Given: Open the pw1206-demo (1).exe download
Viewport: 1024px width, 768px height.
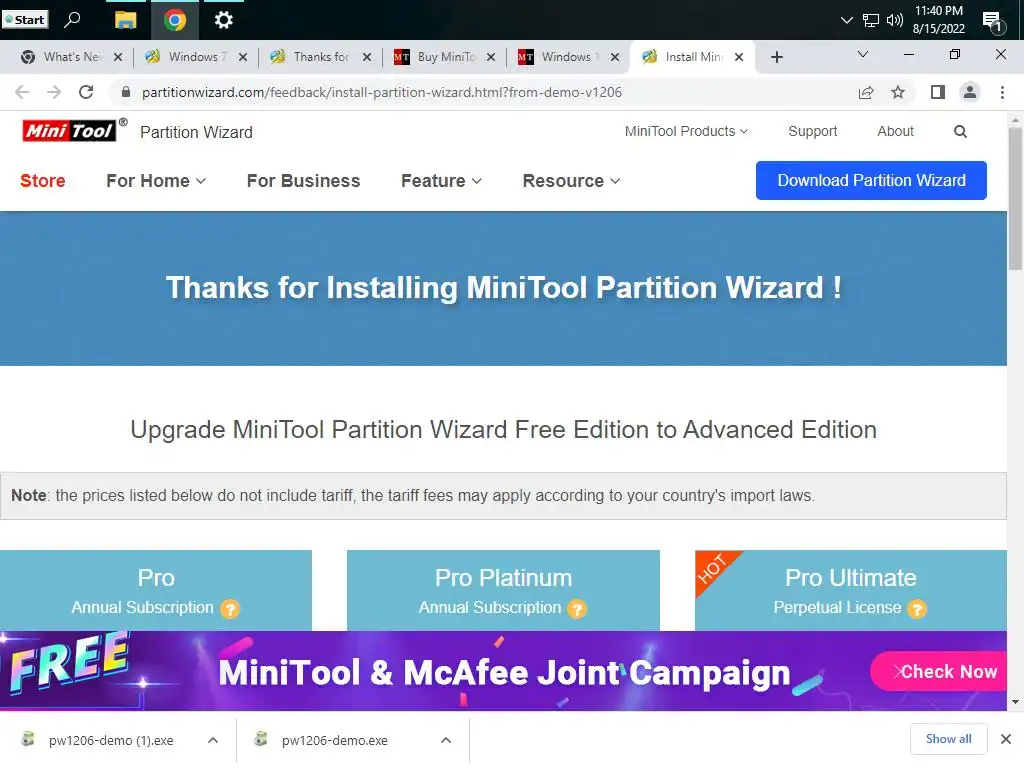Looking at the screenshot, I should (x=111, y=740).
